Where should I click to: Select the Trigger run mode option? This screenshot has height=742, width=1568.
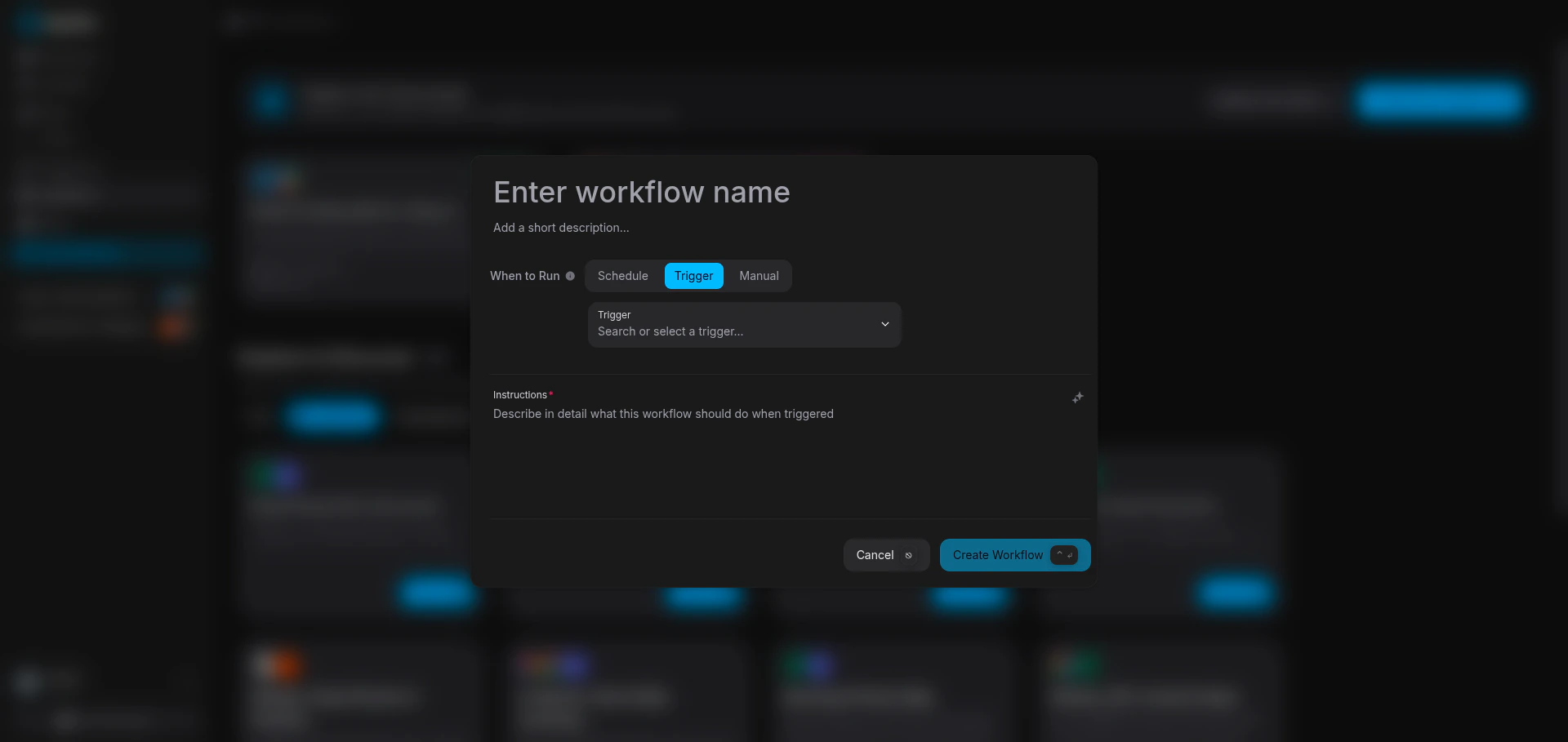pyautogui.click(x=693, y=276)
